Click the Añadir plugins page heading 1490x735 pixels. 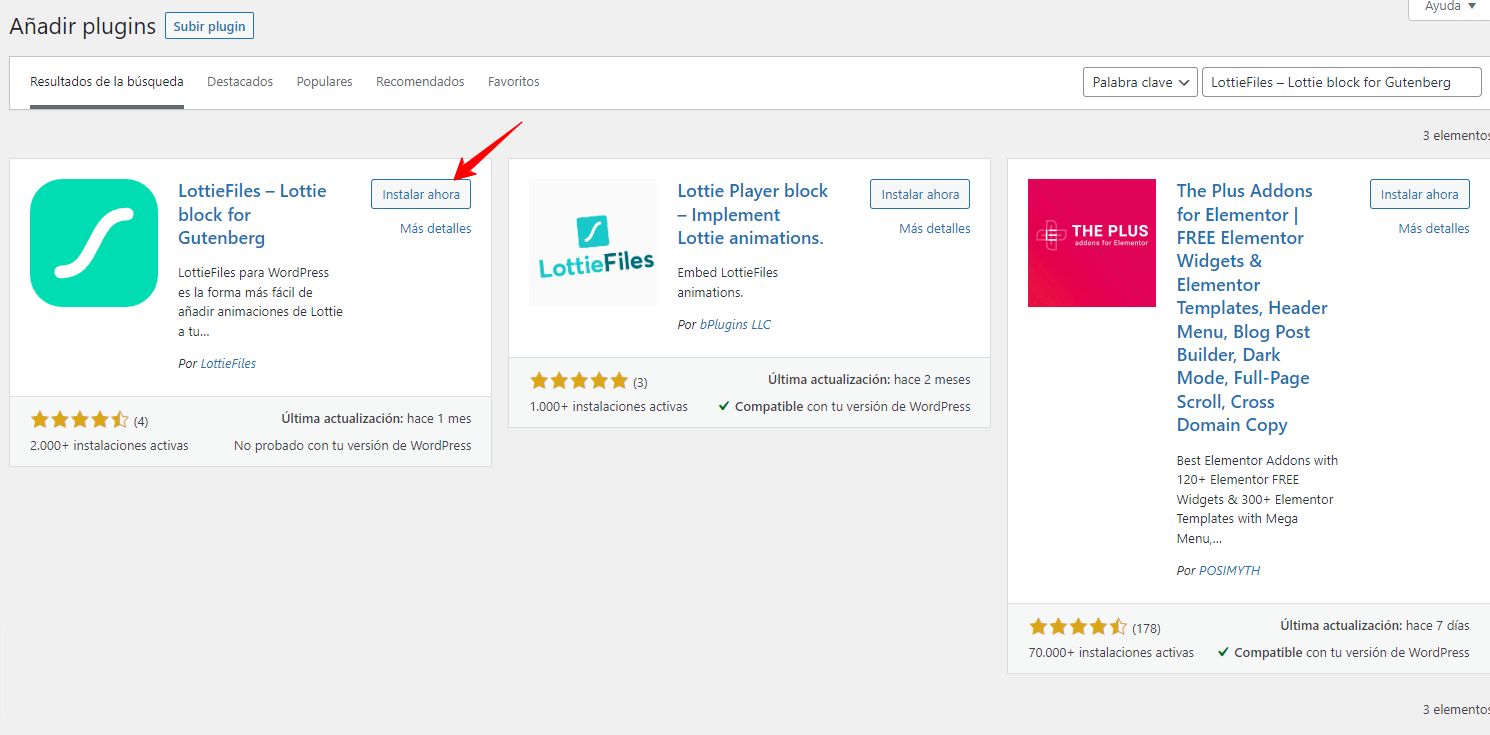(83, 27)
